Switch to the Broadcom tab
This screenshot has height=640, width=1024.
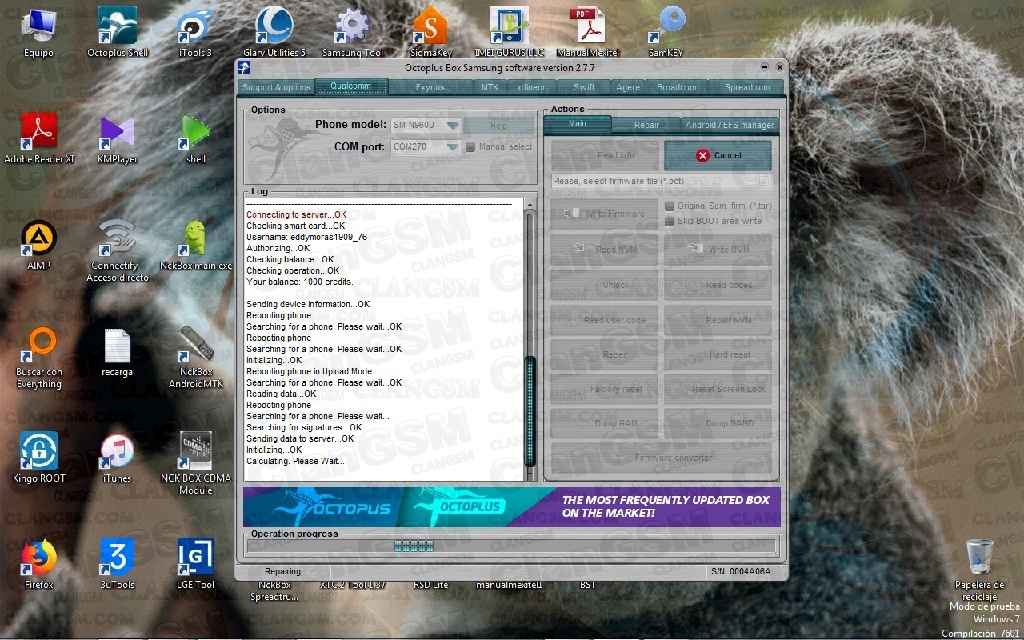click(x=677, y=87)
